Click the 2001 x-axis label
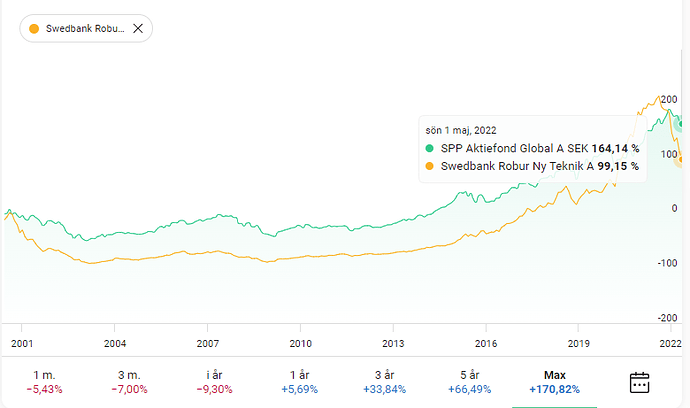The width and height of the screenshot is (690, 408). coord(22,343)
